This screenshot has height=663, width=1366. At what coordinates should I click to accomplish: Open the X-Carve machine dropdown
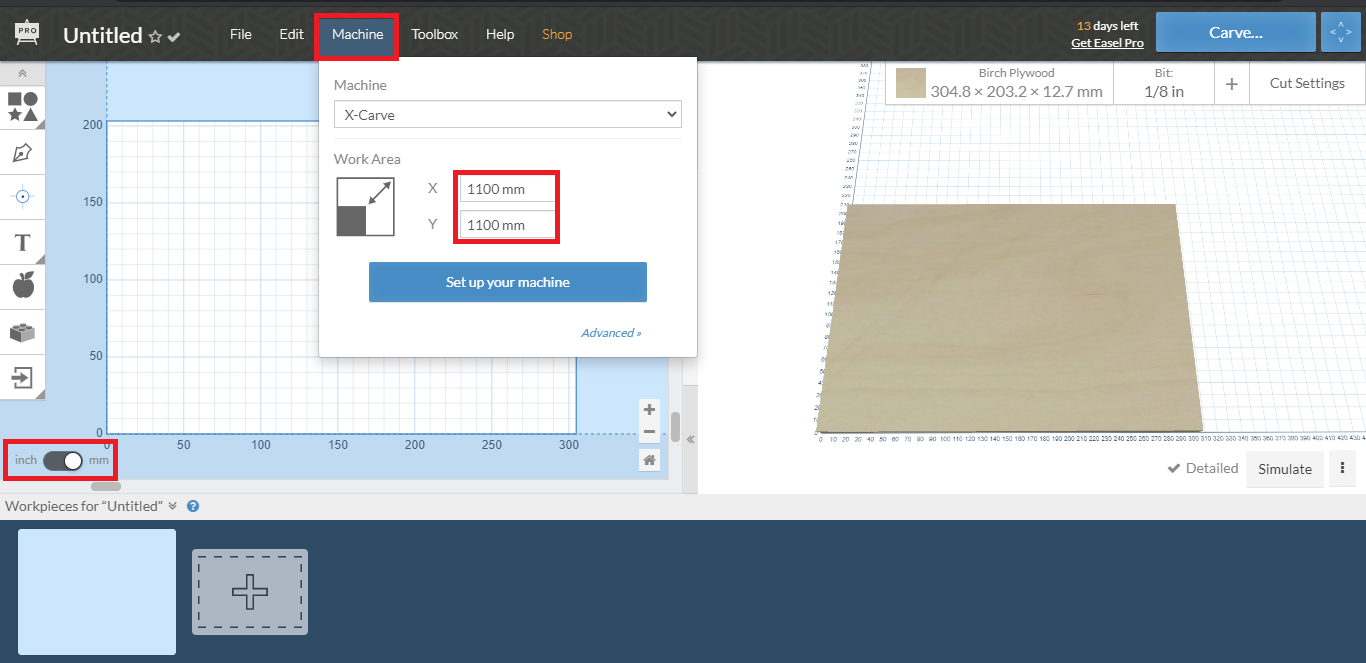coord(508,114)
